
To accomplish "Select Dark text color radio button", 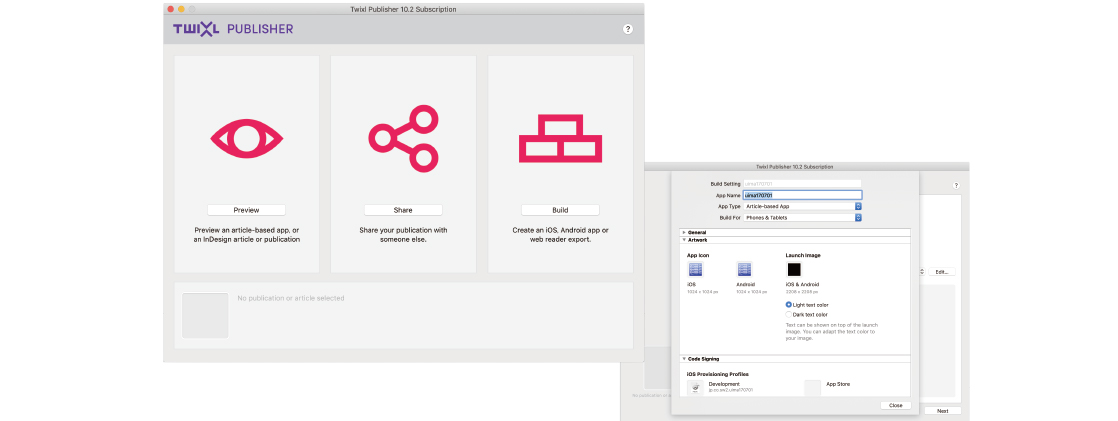I will point(789,314).
